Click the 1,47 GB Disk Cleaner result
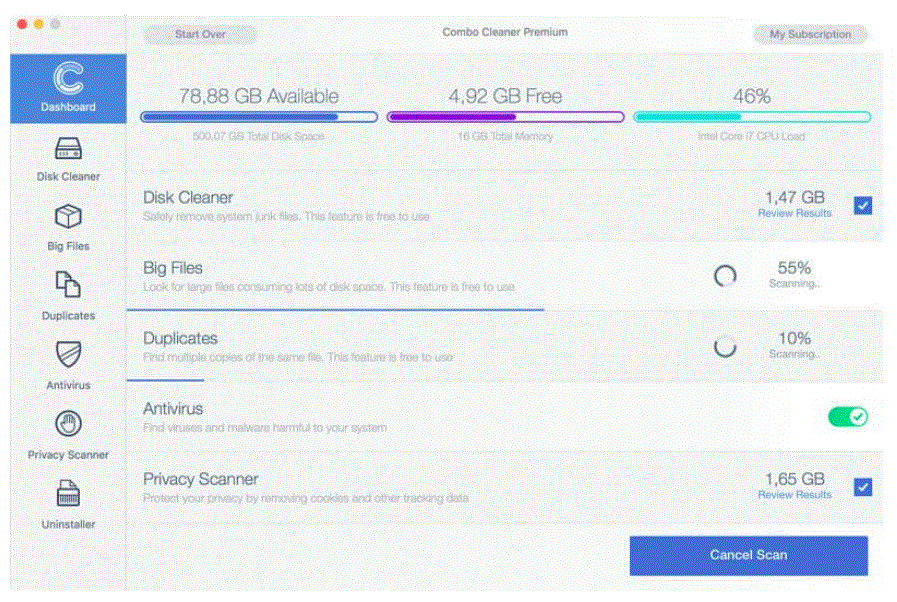The height and width of the screenshot is (602, 897). 795,197
